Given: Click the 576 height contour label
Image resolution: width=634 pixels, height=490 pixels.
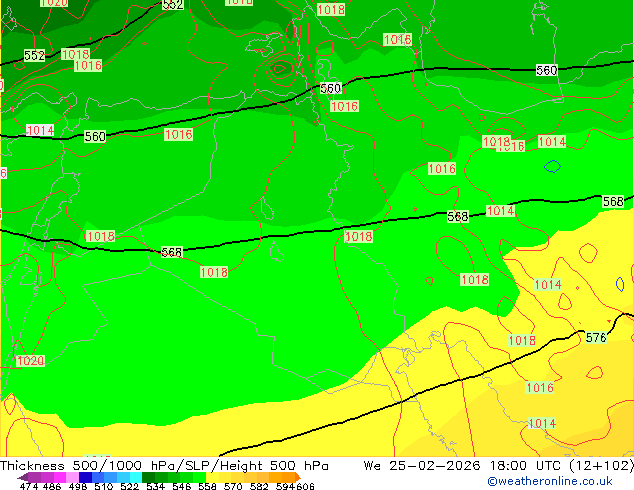Looking at the screenshot, I should [596, 338].
